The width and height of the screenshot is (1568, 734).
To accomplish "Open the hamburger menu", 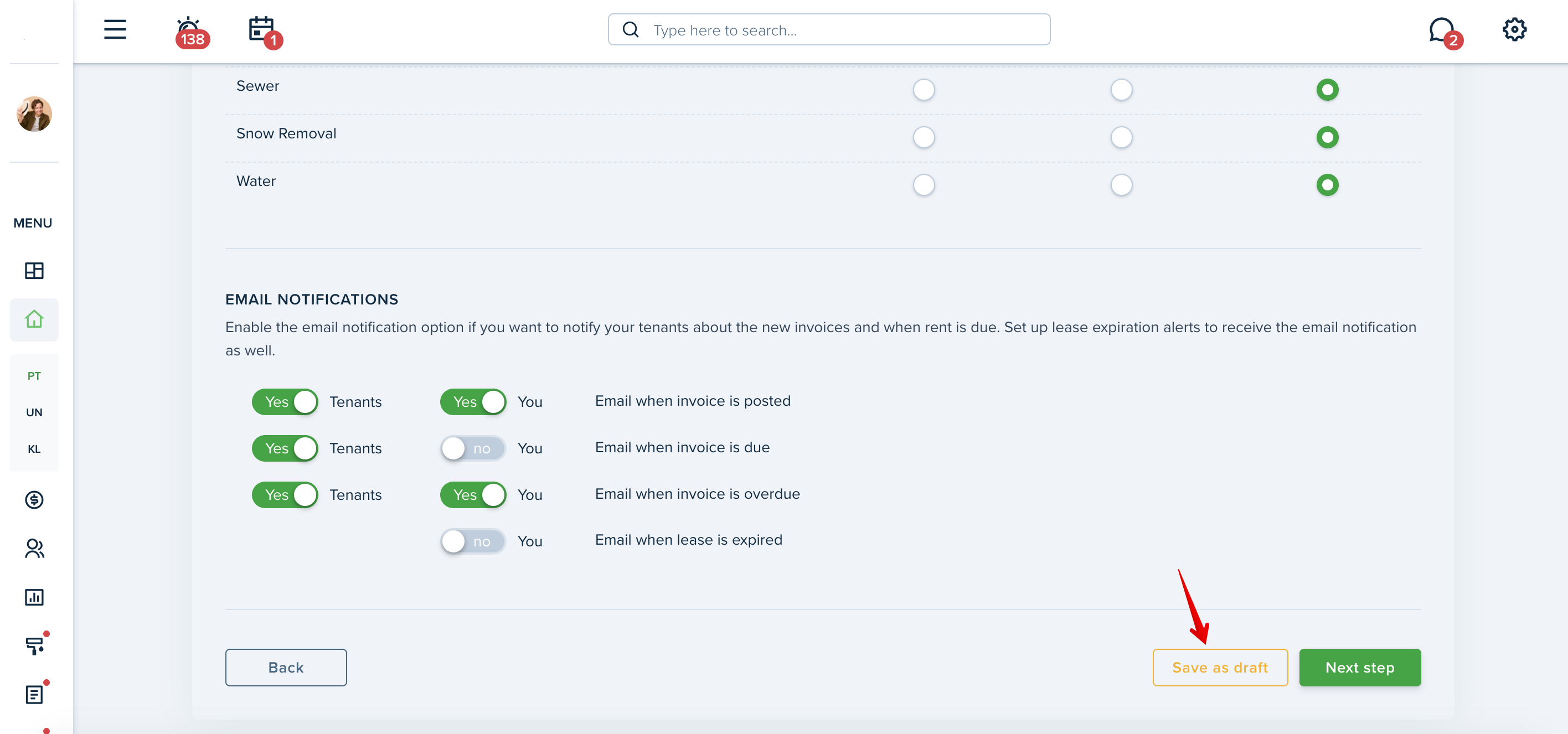I will (115, 29).
